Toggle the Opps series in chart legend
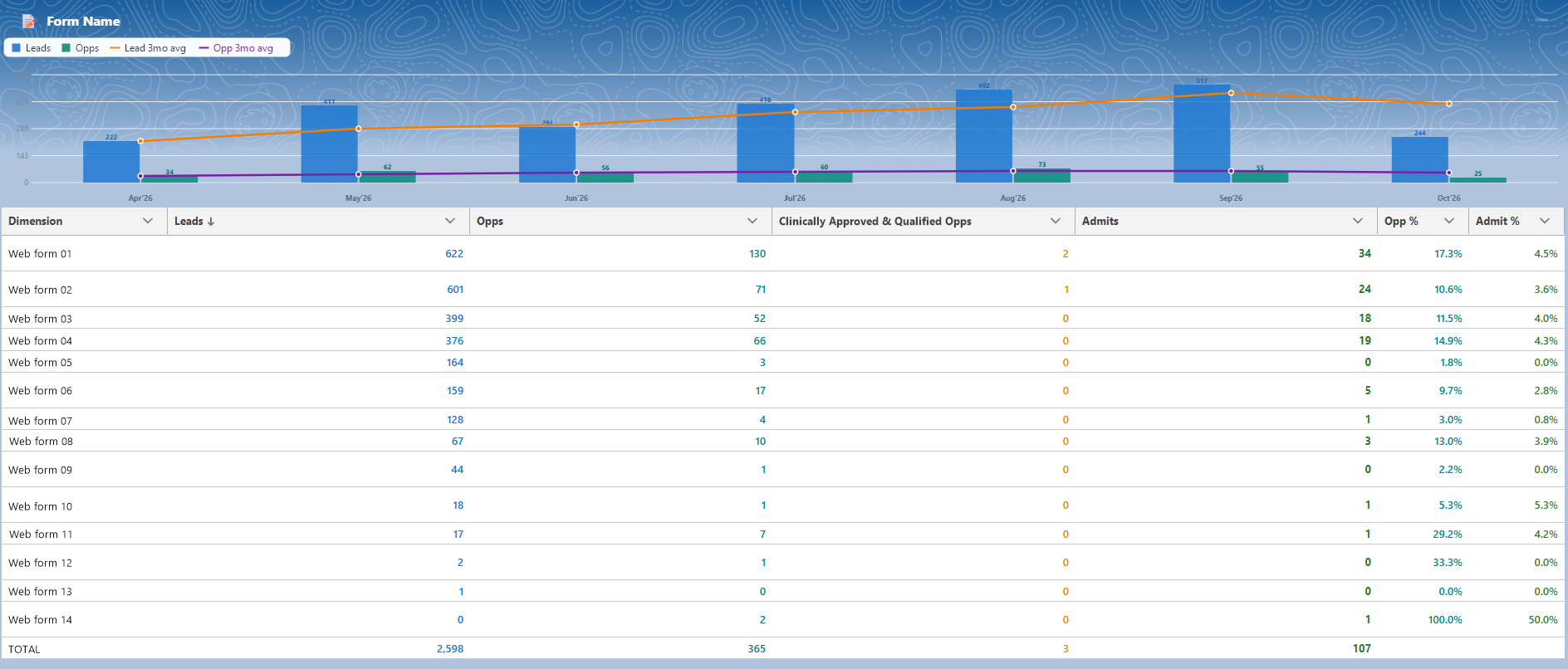Screen dimensions: 1568x669 click(81, 48)
